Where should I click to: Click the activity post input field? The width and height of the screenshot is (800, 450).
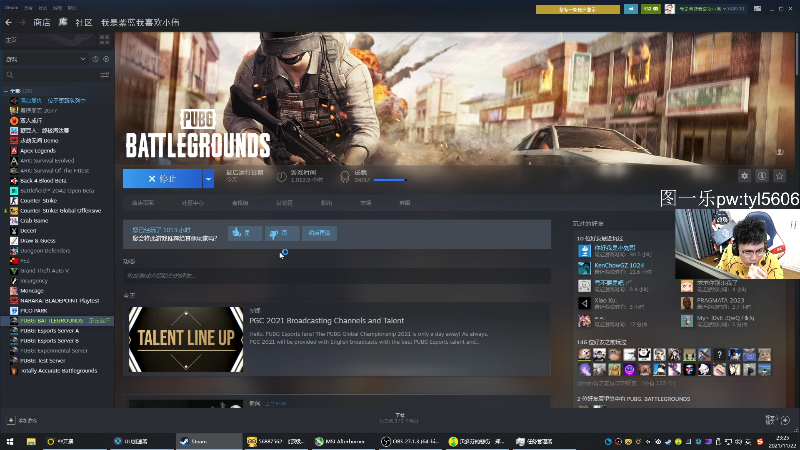click(337, 276)
